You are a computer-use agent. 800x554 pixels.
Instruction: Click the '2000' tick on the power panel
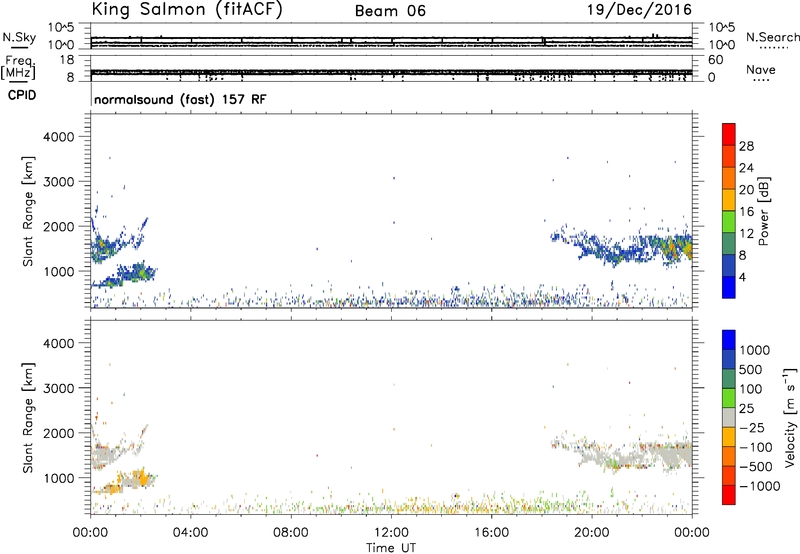point(58,226)
